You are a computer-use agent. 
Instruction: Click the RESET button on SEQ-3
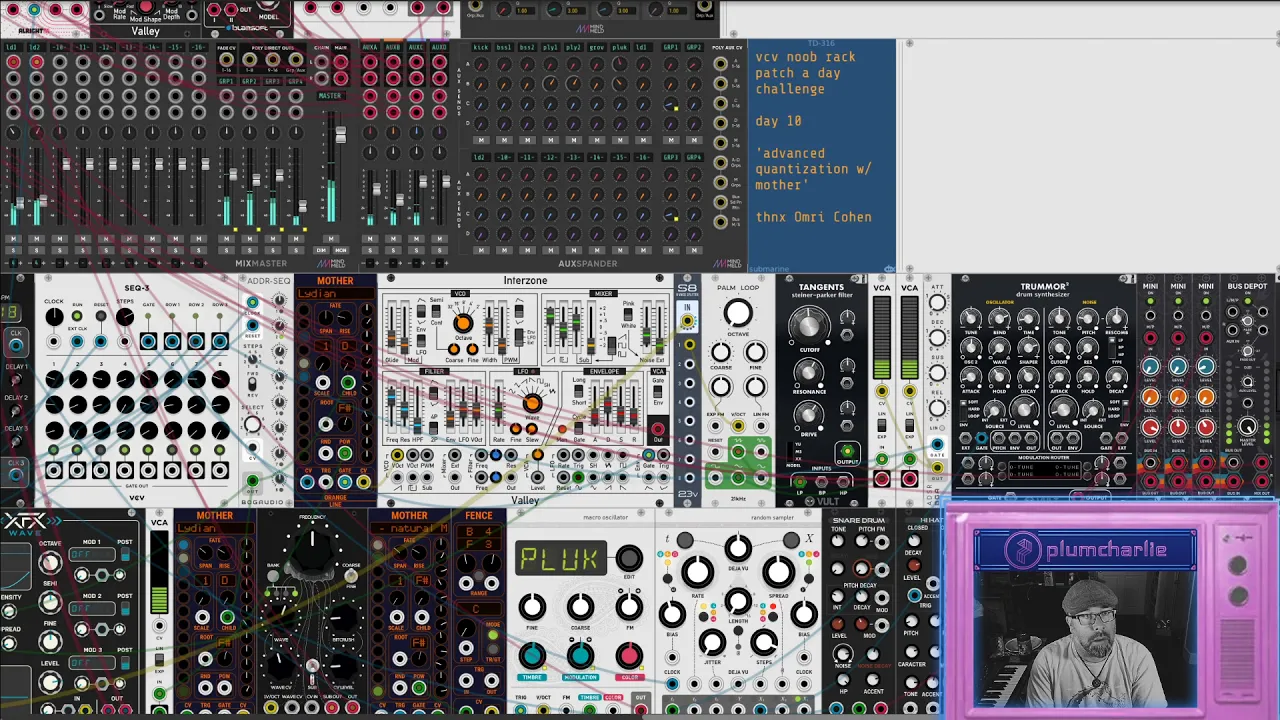click(100, 317)
